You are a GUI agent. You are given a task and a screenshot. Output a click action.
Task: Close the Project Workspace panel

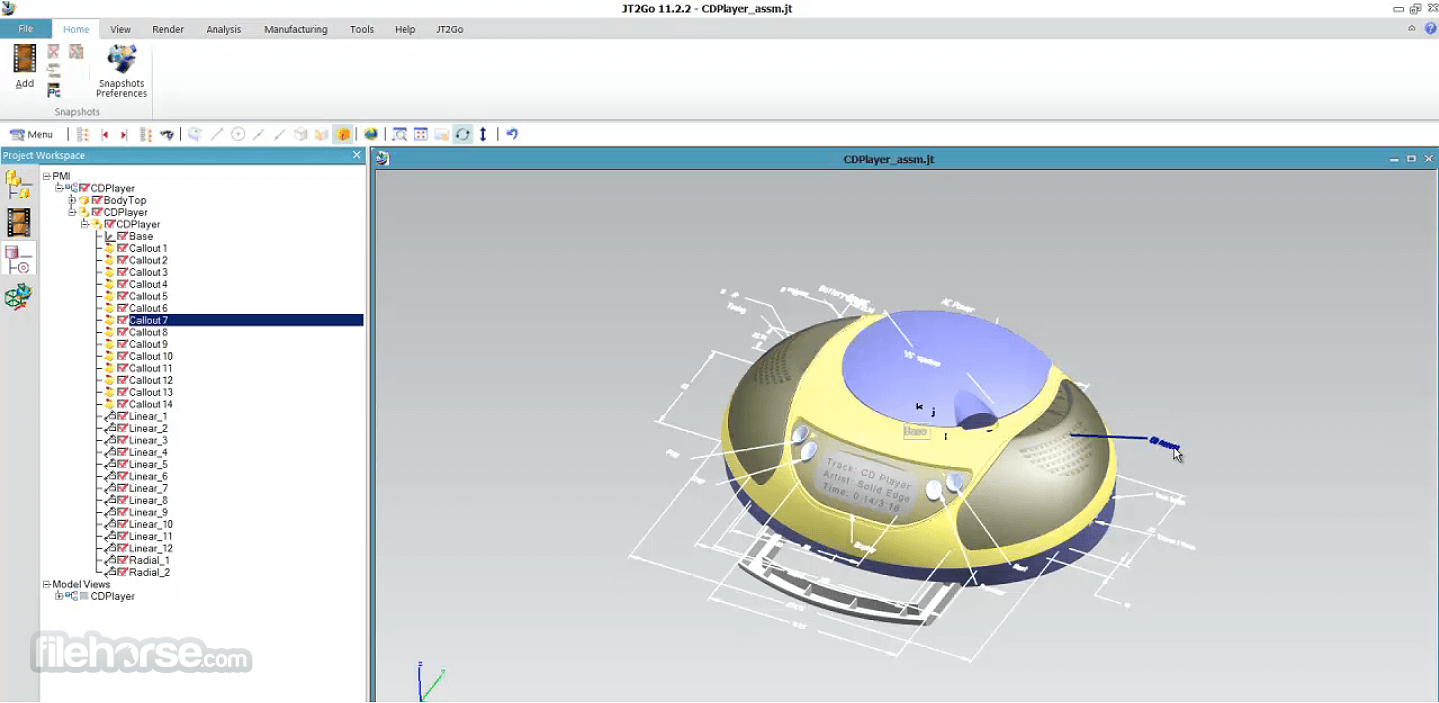[357, 155]
